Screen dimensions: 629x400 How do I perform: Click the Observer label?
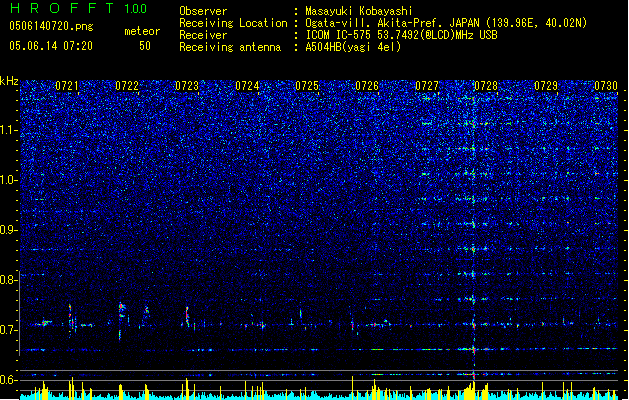point(203,11)
